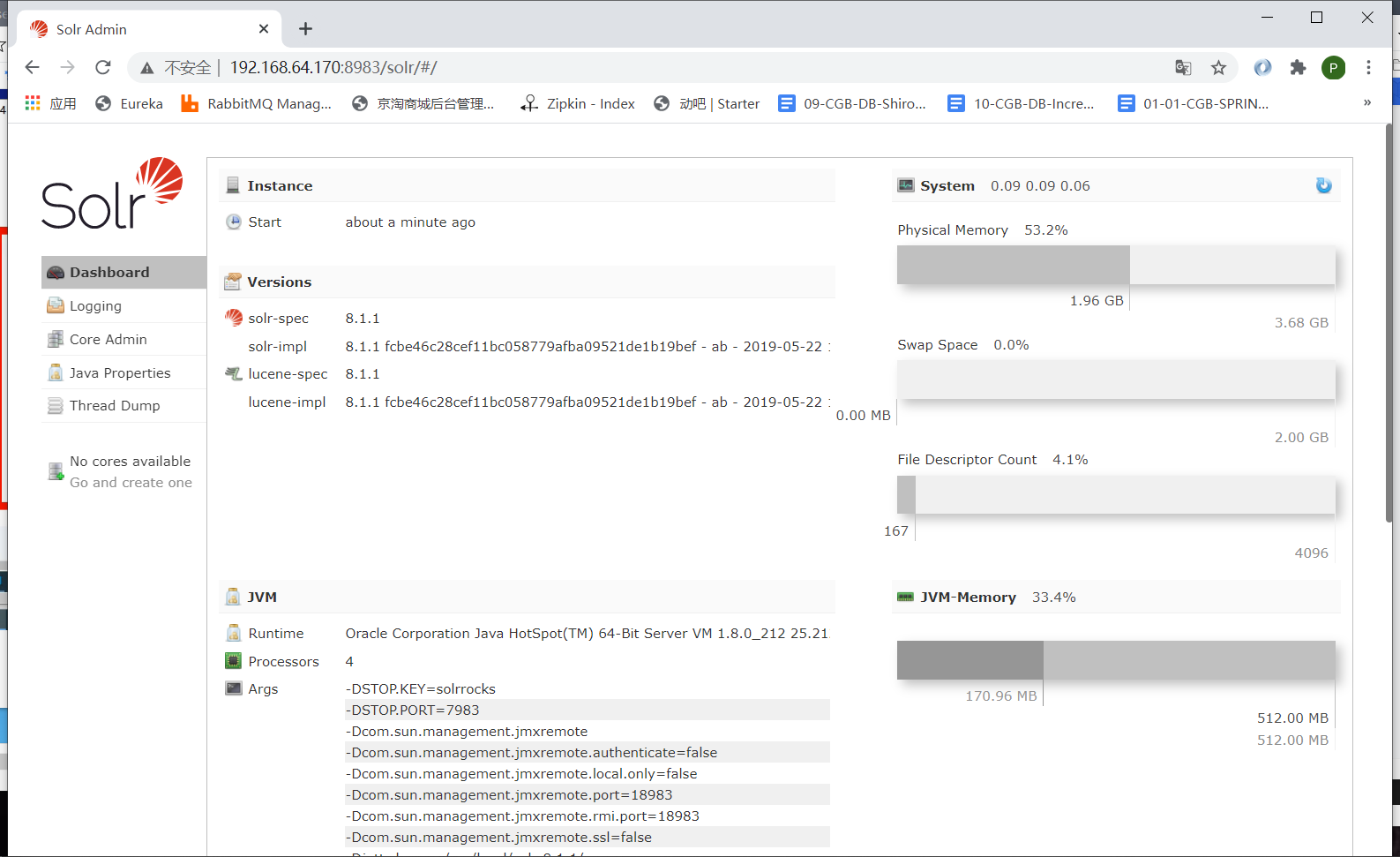The width and height of the screenshot is (1400, 857).
Task: Click the Swap Space usage bar
Action: tap(1116, 380)
